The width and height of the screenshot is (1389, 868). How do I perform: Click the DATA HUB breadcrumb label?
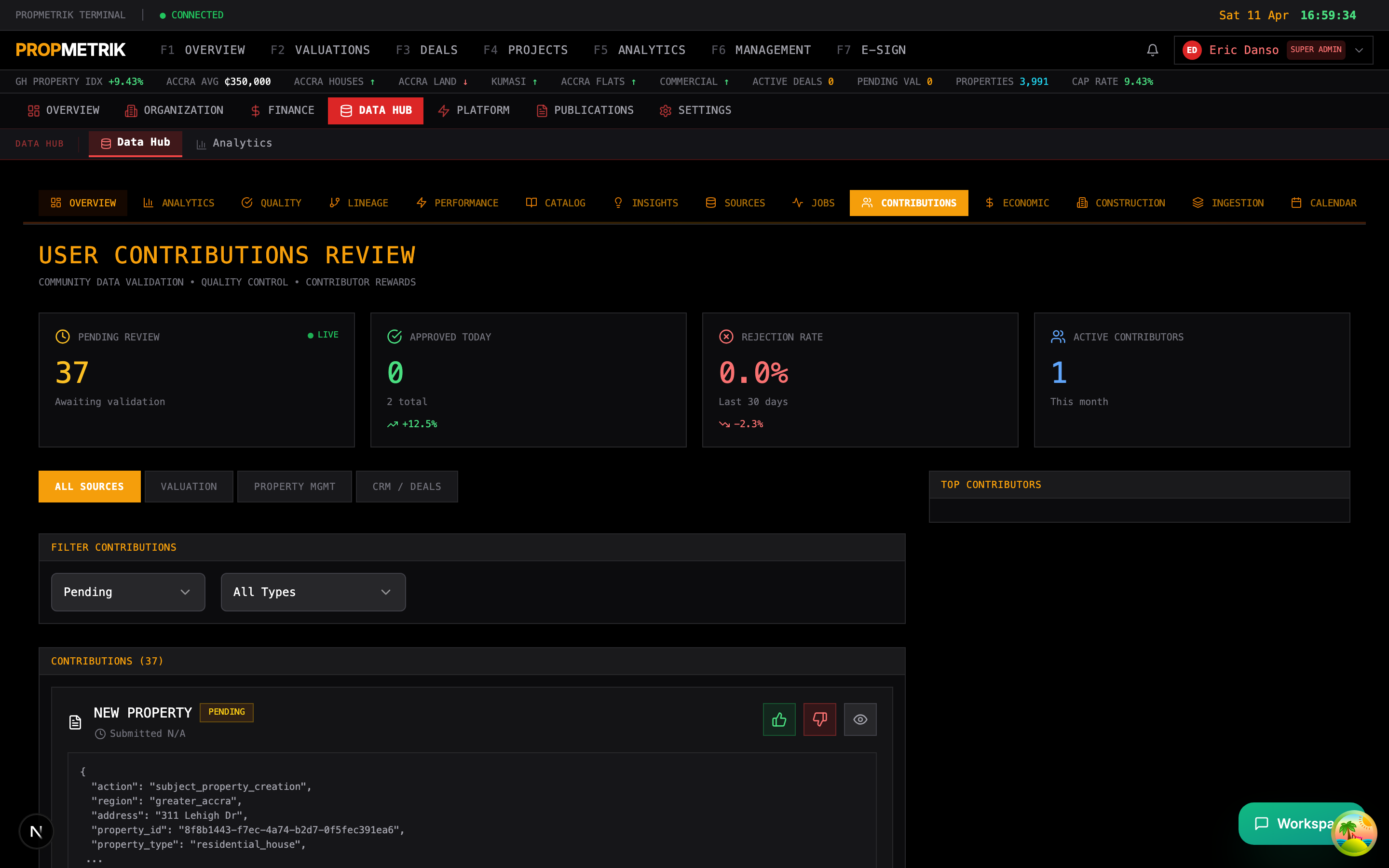click(x=40, y=144)
